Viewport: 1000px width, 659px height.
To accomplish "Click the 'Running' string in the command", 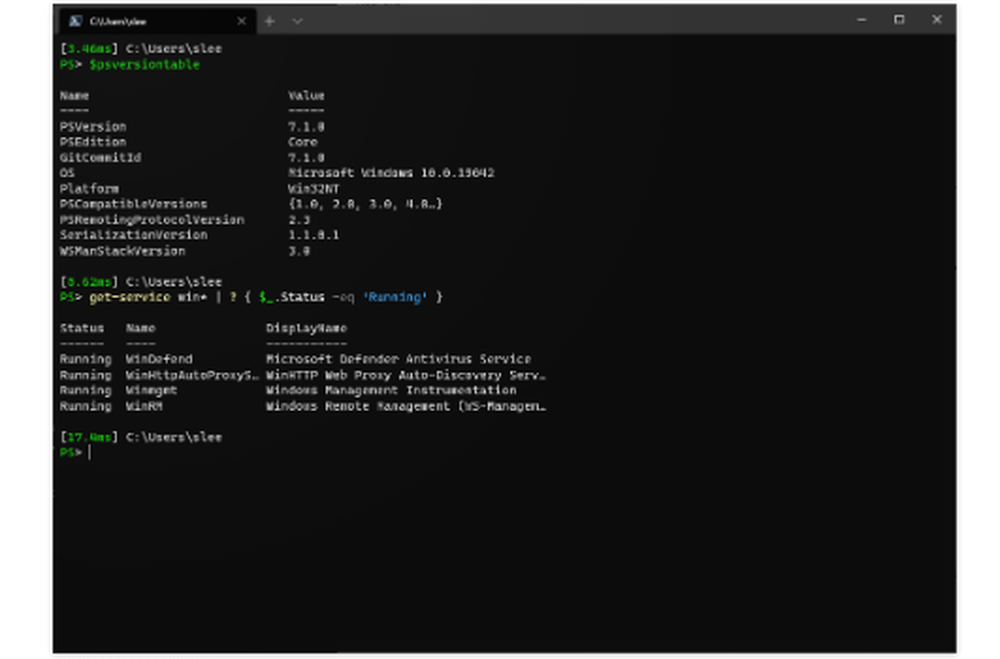I will (x=395, y=297).
